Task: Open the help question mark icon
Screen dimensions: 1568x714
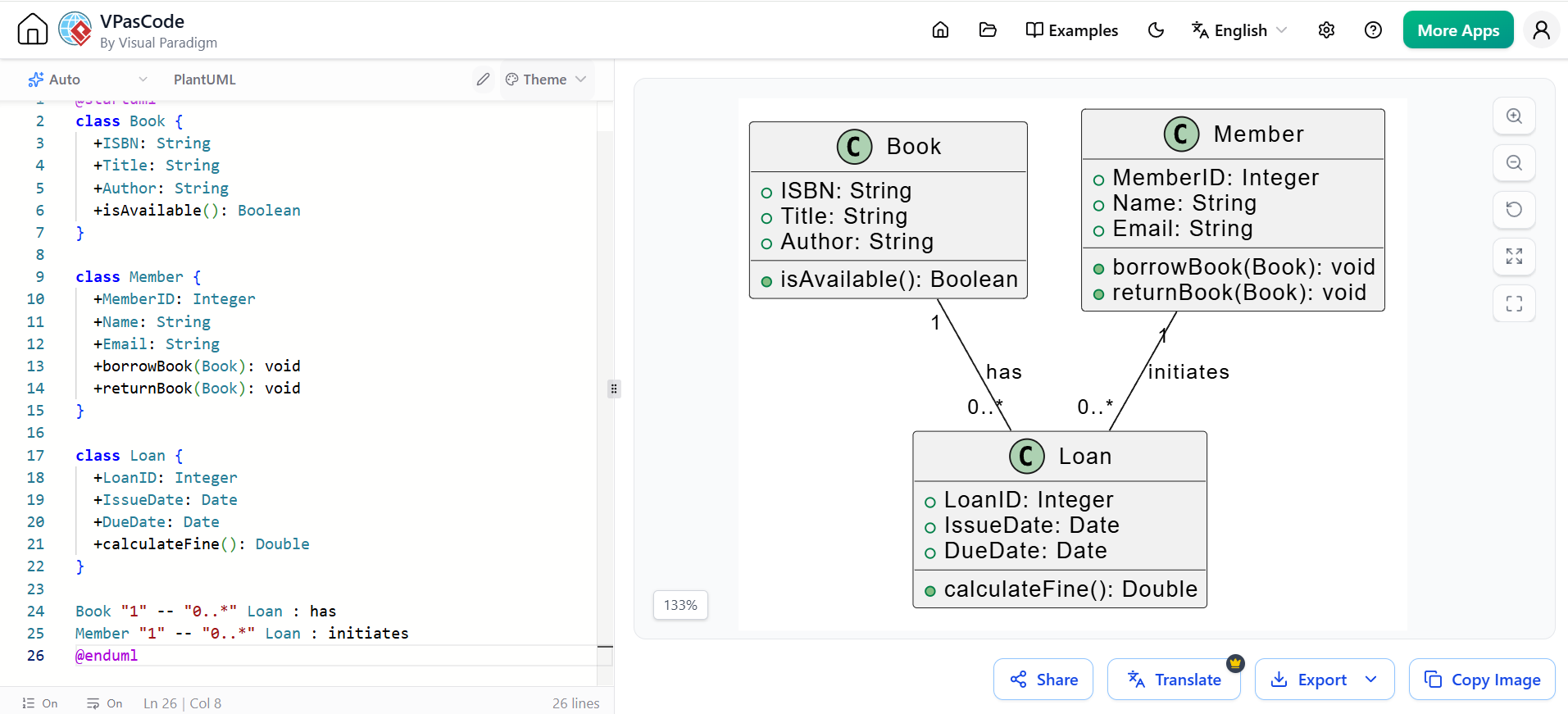Action: click(x=1373, y=30)
